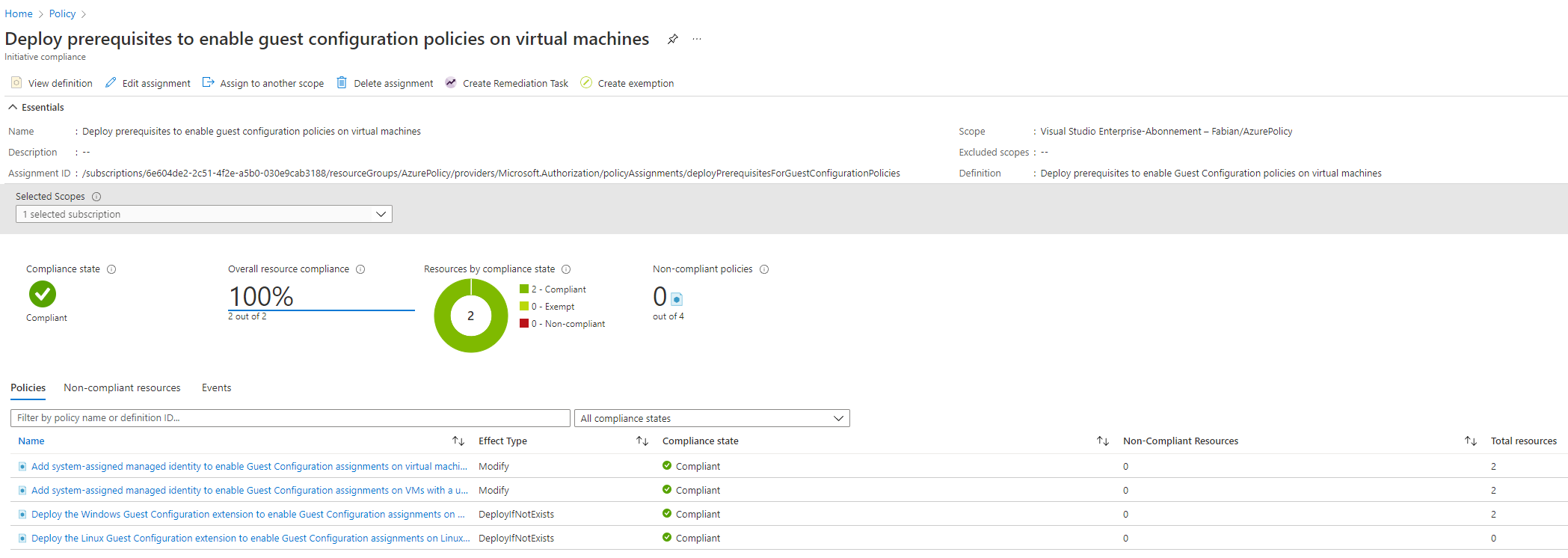The image size is (1568, 558).
Task: Click info icon next to Compliance state
Action: (111, 269)
